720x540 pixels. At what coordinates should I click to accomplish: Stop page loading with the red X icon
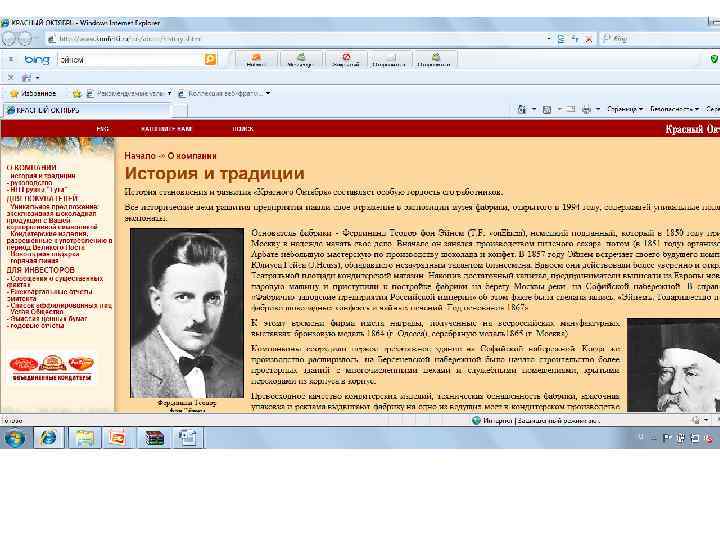click(589, 39)
